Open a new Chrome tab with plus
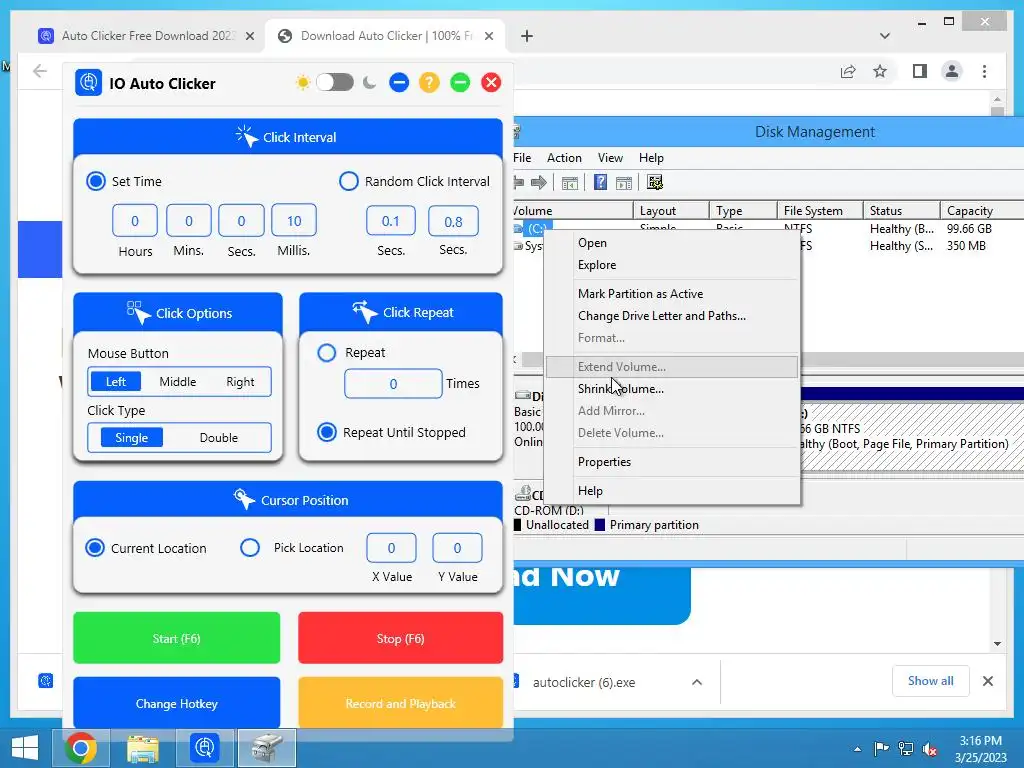This screenshot has width=1024, height=768. click(x=527, y=36)
